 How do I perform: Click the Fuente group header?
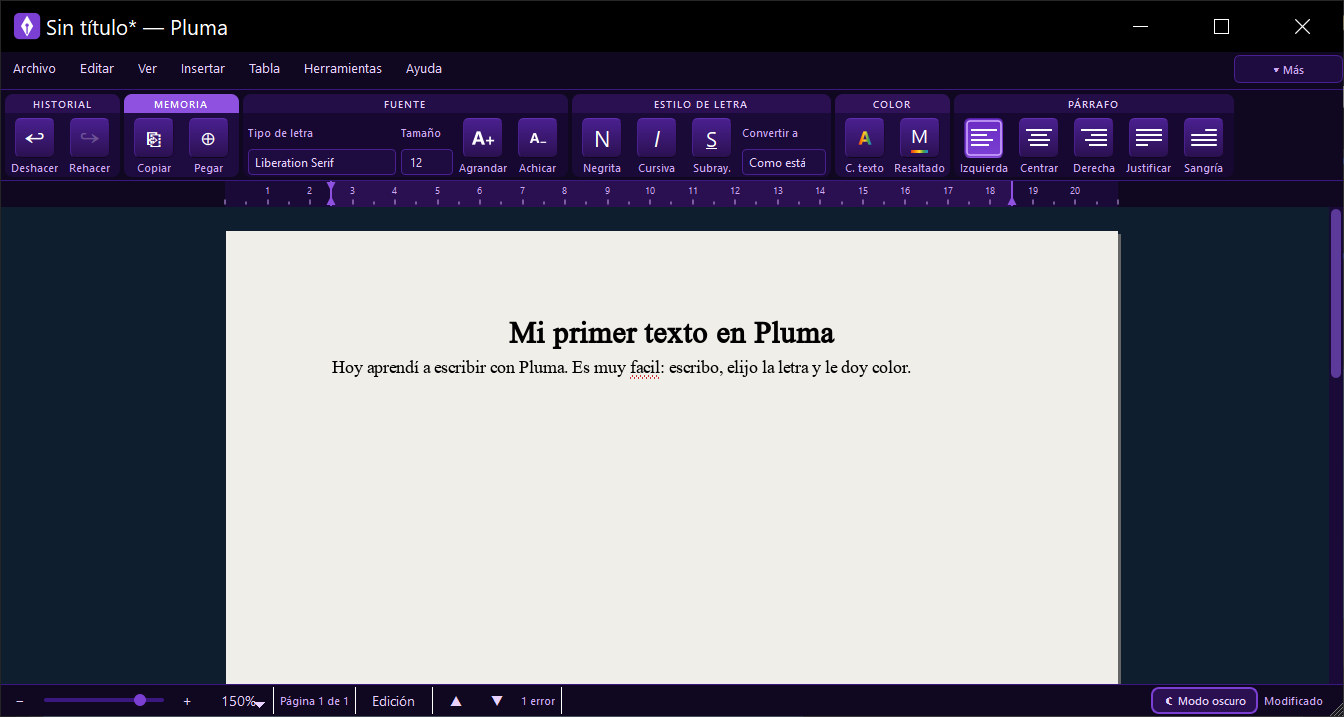coord(405,104)
